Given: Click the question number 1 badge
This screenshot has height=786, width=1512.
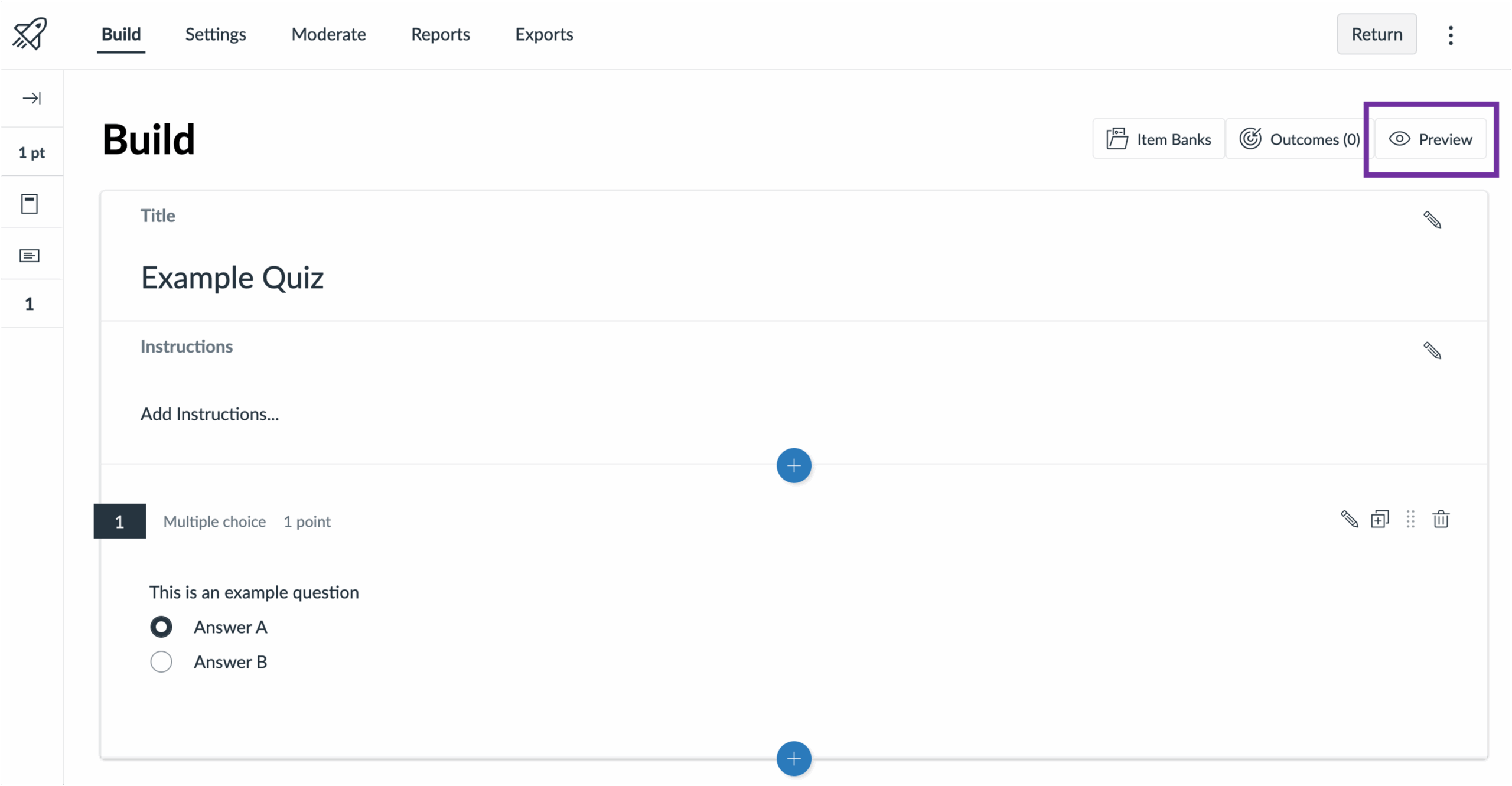Looking at the screenshot, I should click(x=120, y=521).
